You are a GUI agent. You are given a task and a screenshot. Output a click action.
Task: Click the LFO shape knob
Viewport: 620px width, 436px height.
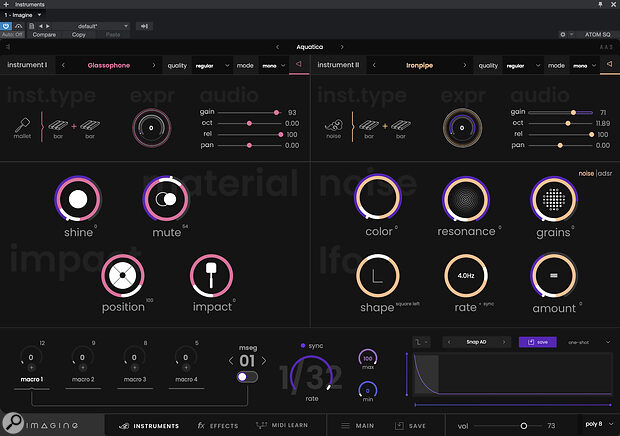tap(378, 275)
